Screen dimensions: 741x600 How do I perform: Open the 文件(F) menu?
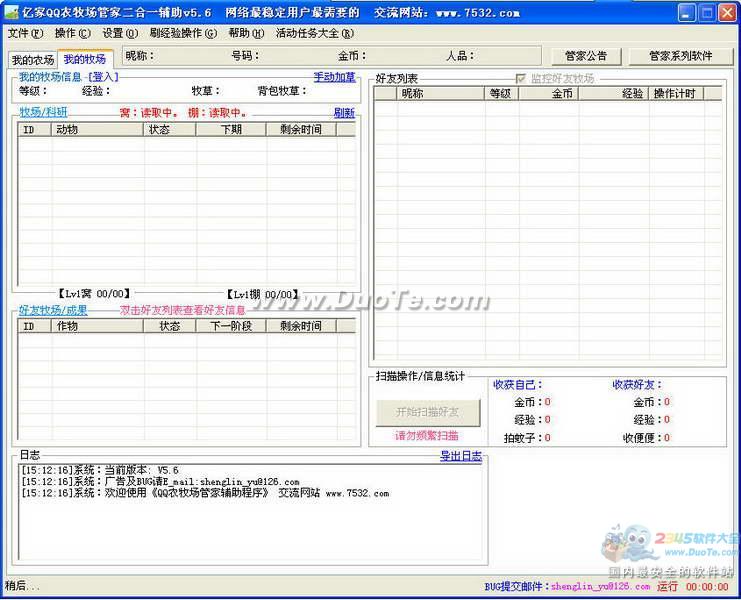25,34
